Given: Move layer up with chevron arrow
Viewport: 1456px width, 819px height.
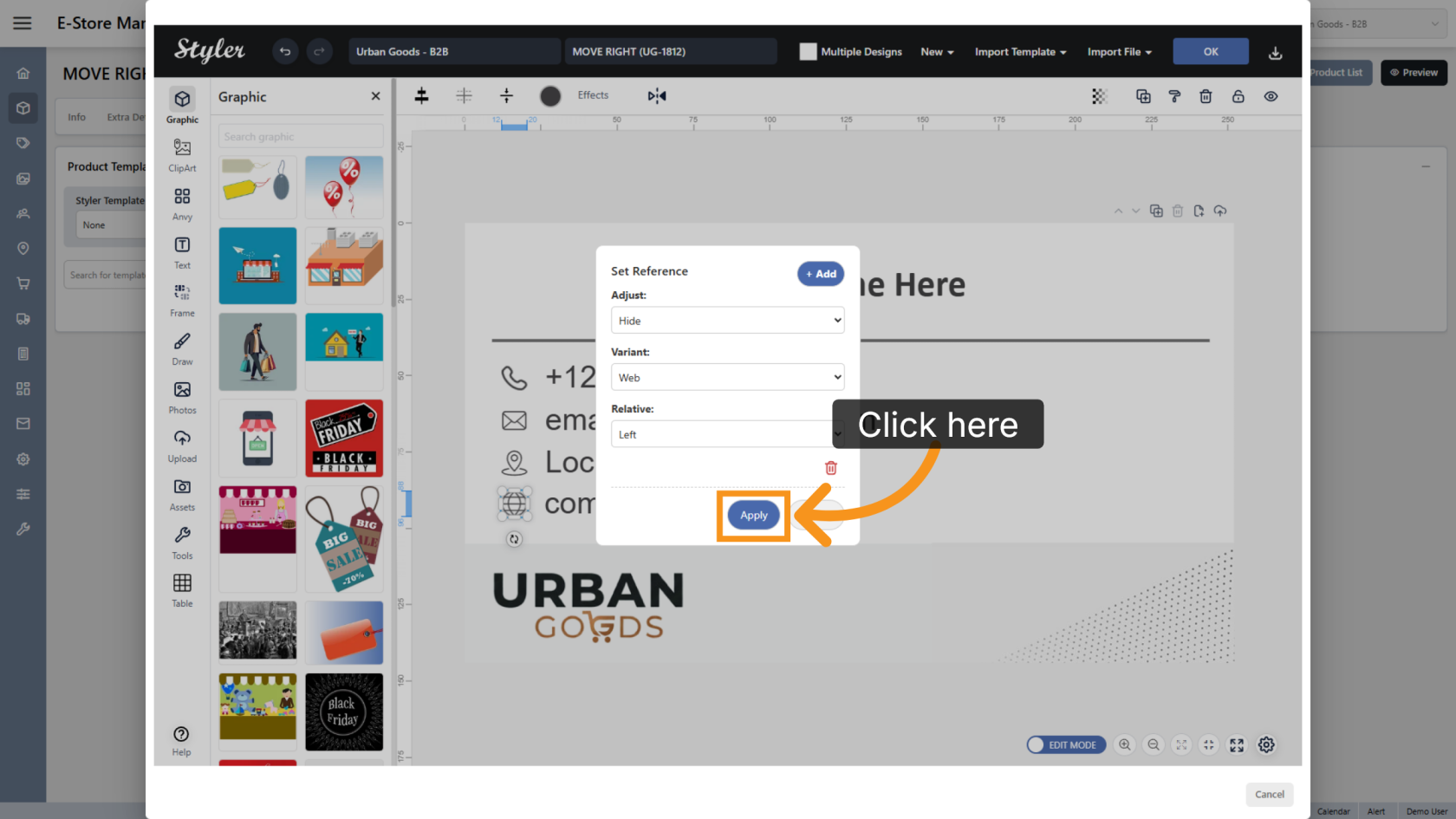Looking at the screenshot, I should point(1118,211).
